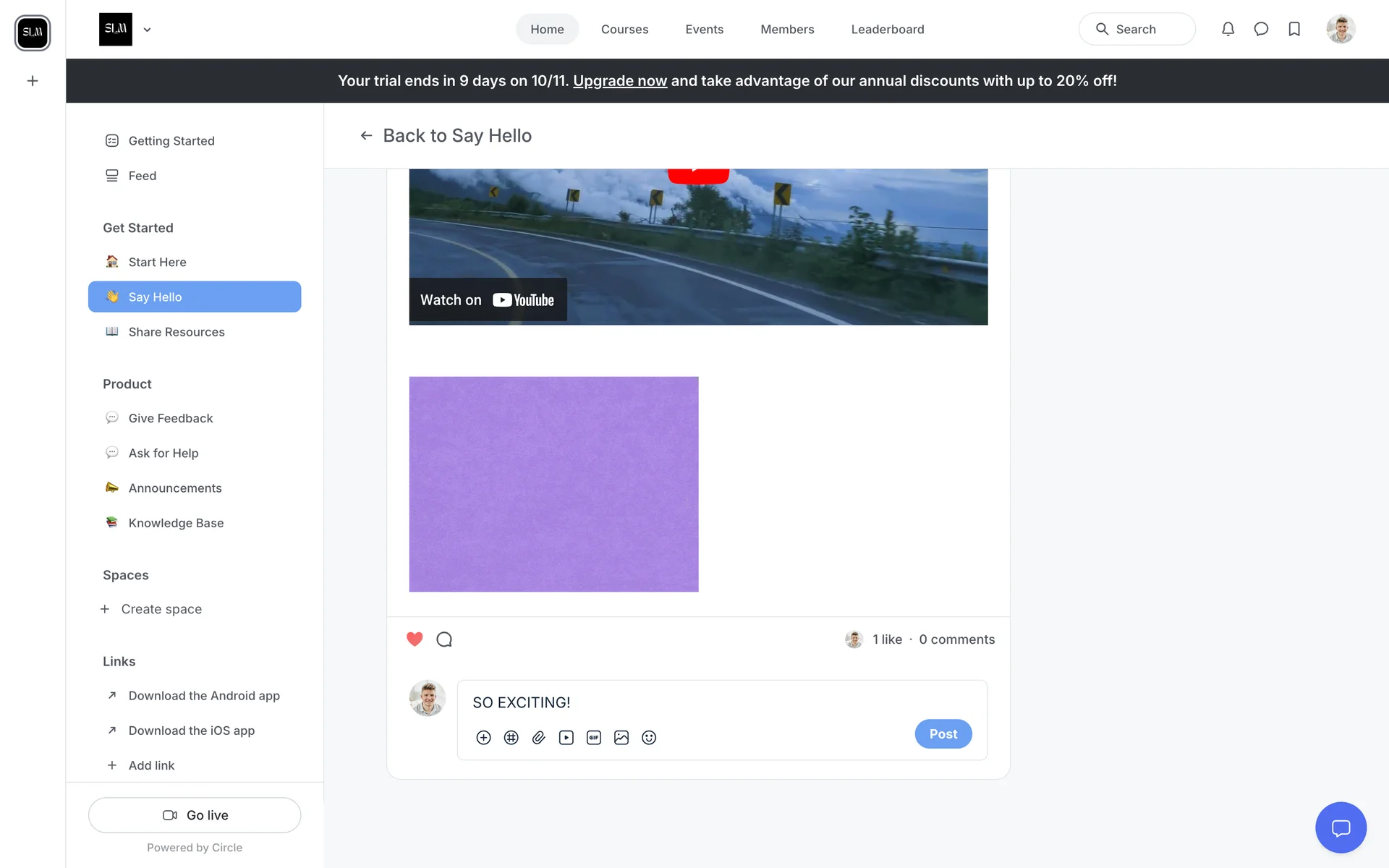This screenshot has height=868, width=1389.
Task: Click the purple image in the post
Action: [x=553, y=484]
